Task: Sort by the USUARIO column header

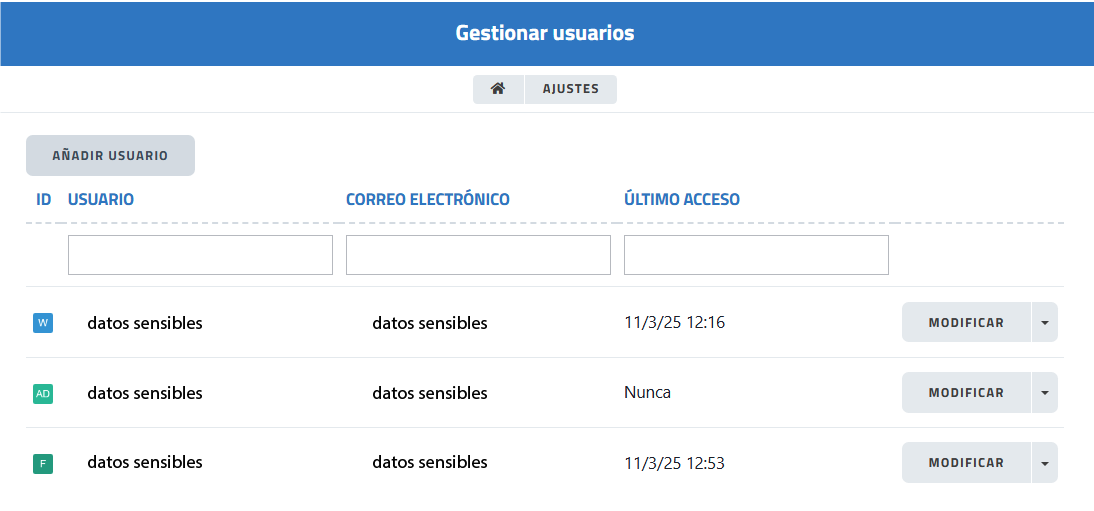Action: tap(101, 200)
